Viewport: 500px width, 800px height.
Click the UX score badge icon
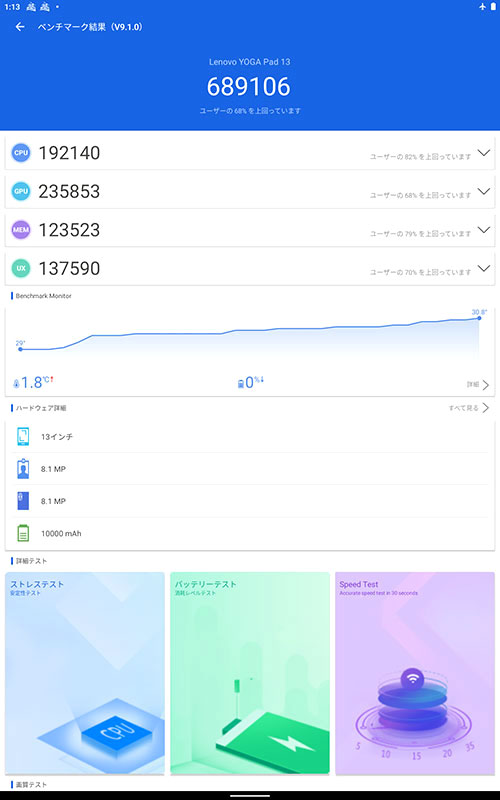tap(21, 268)
